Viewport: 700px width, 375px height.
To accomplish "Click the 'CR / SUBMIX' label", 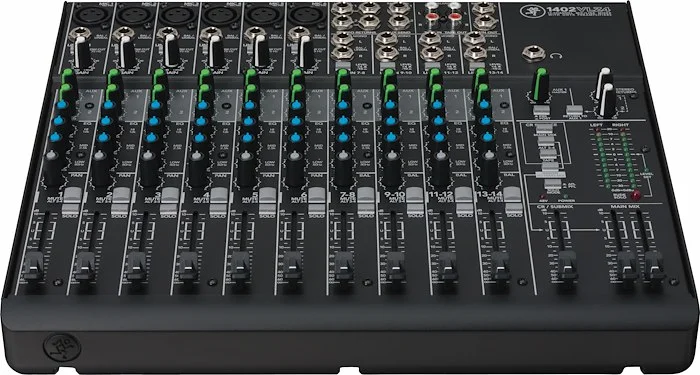I will coord(554,207).
